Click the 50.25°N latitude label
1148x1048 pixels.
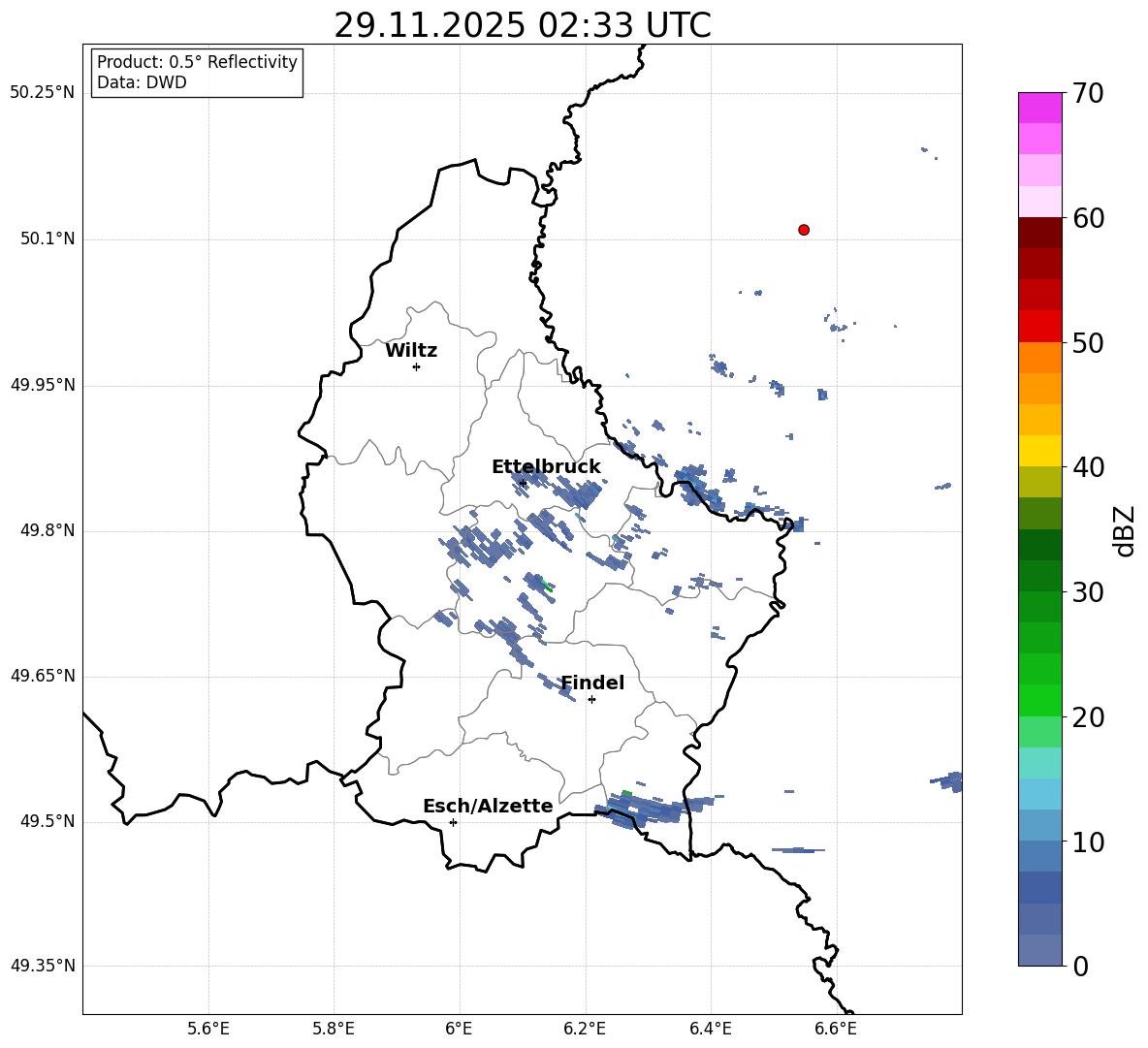pyautogui.click(x=43, y=93)
